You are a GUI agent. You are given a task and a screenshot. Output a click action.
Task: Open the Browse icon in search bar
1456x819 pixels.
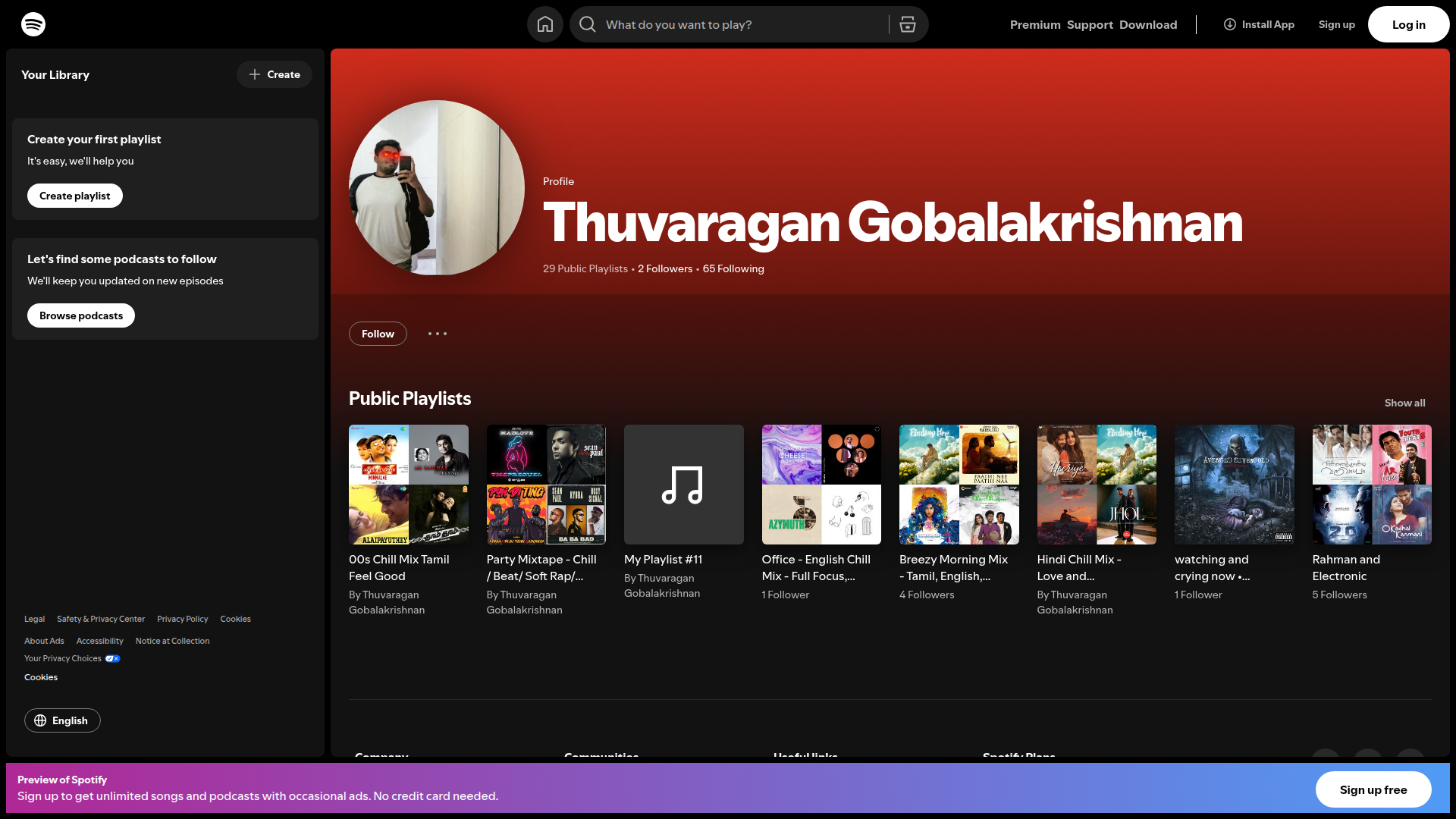(908, 24)
